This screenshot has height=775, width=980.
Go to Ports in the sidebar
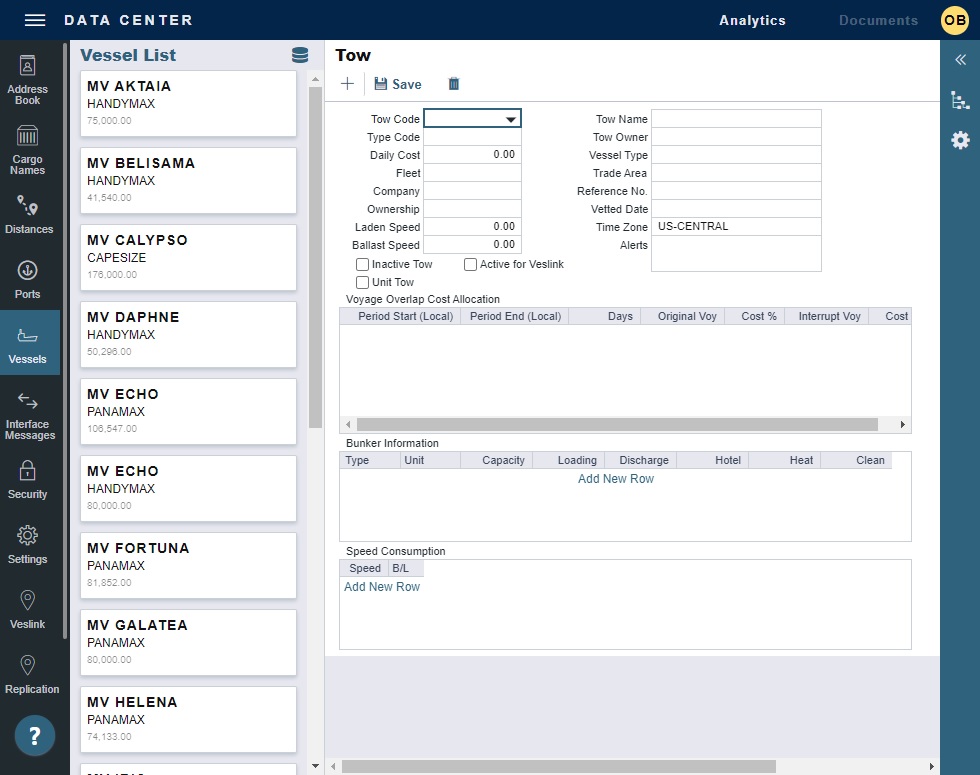point(28,280)
